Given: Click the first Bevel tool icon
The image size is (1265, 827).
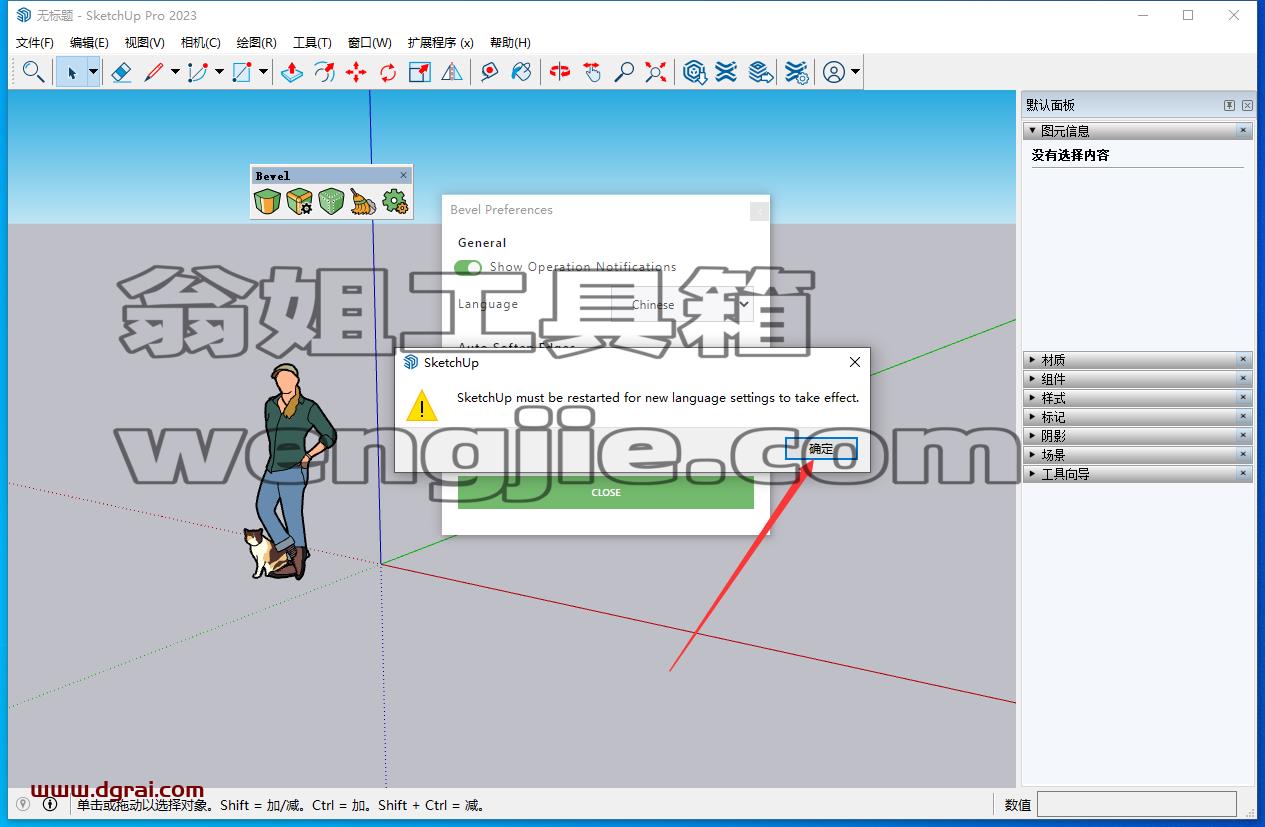Looking at the screenshot, I should pos(267,202).
